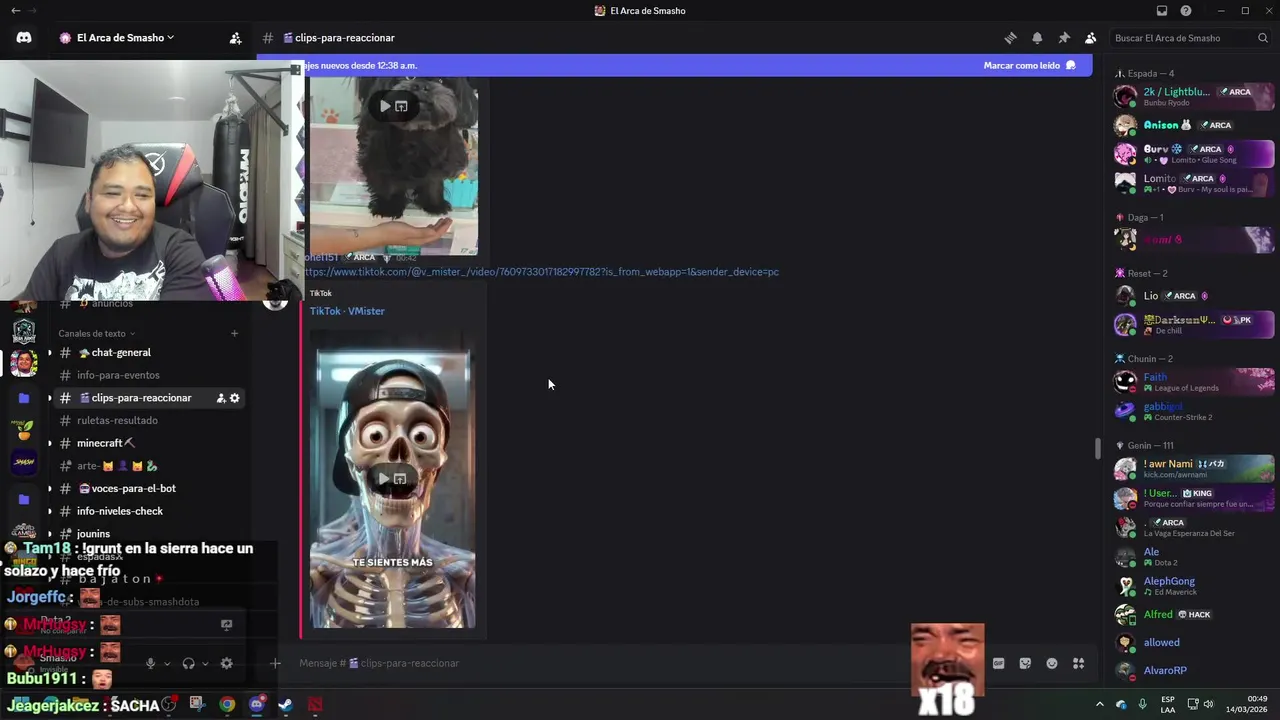Open member AlephGong profile
This screenshot has height=720, width=1280.
[x=1194, y=586]
